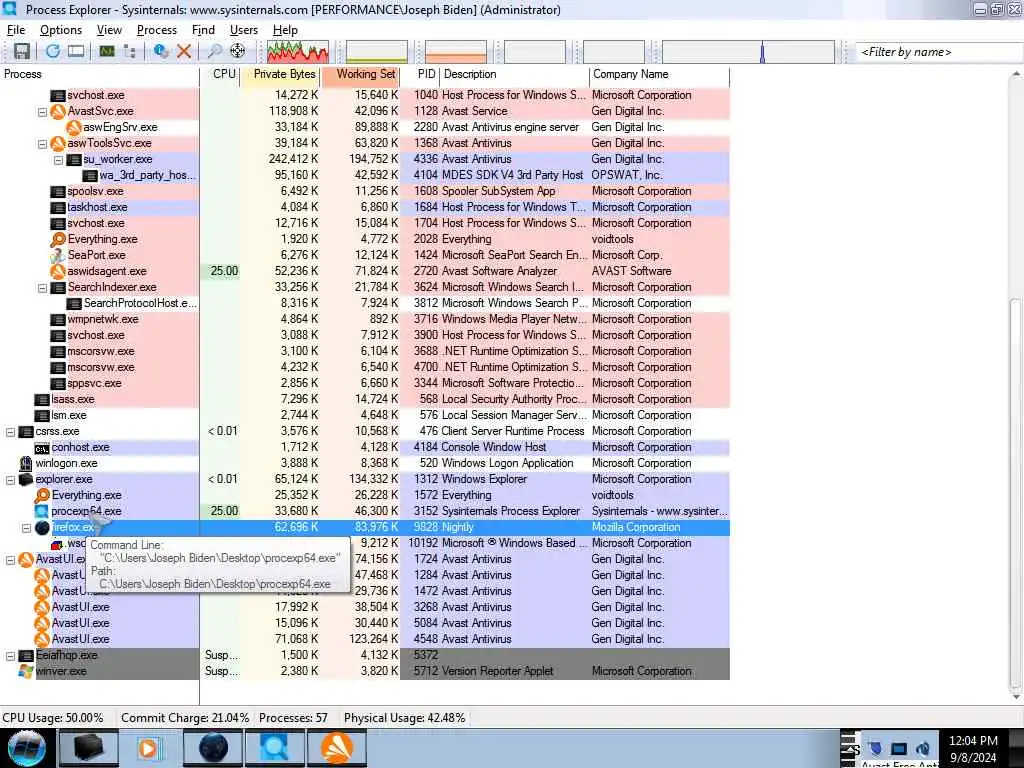Sort by the Description column header
Screen dimensions: 1024x768
pyautogui.click(x=515, y=74)
